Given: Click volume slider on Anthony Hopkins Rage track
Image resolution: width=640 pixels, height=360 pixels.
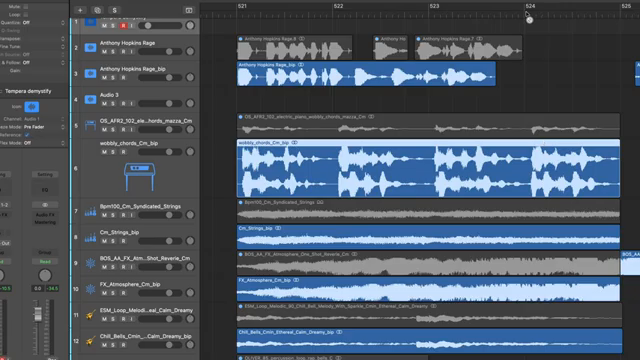Looking at the screenshot, I should coord(160,51).
